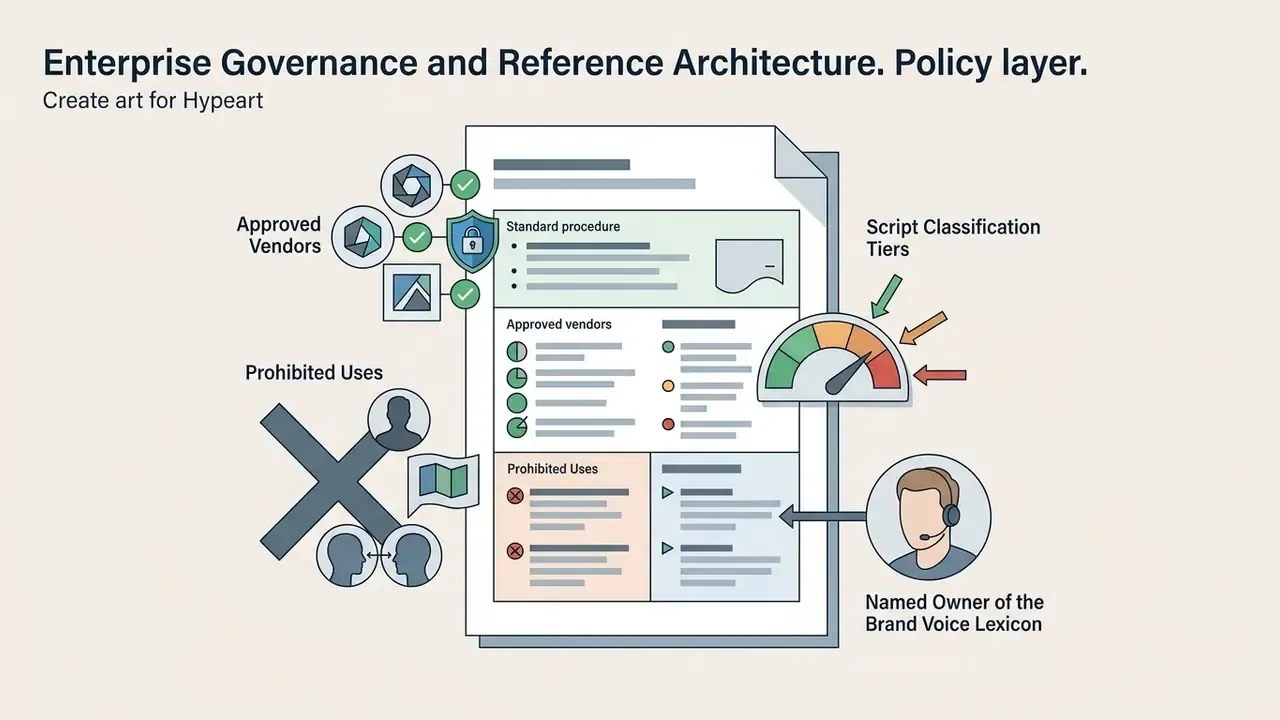Click the blue shield lock icon
1280x720 pixels.
(471, 241)
